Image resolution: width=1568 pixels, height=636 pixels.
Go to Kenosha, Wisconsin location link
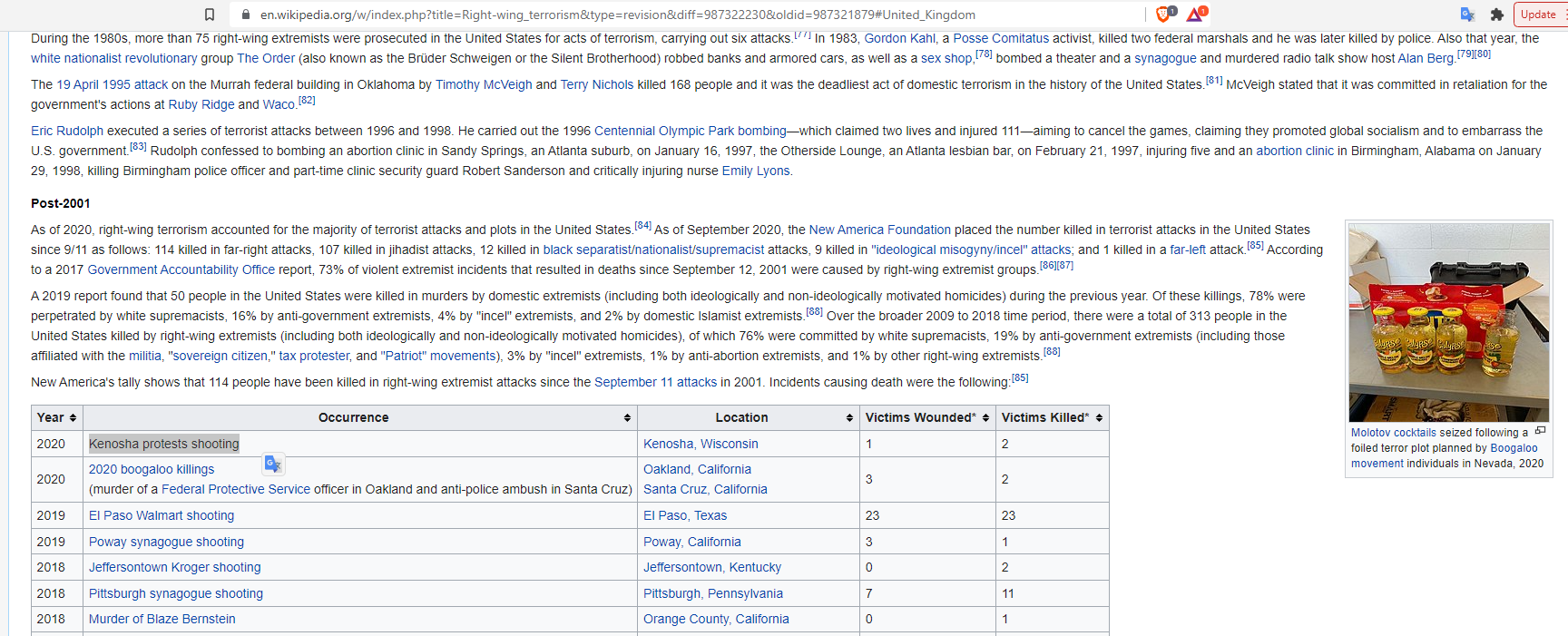701,444
